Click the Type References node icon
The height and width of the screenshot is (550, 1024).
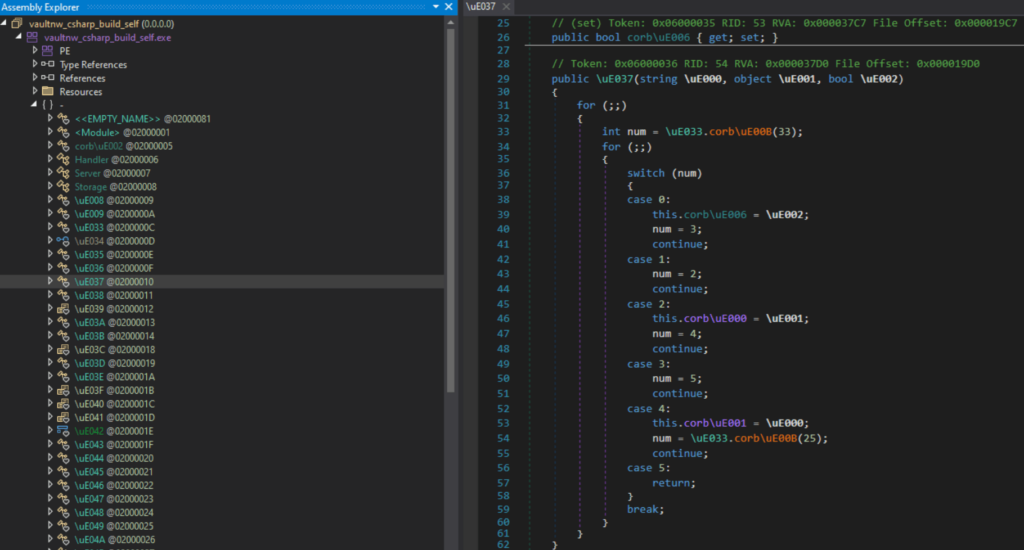47,64
